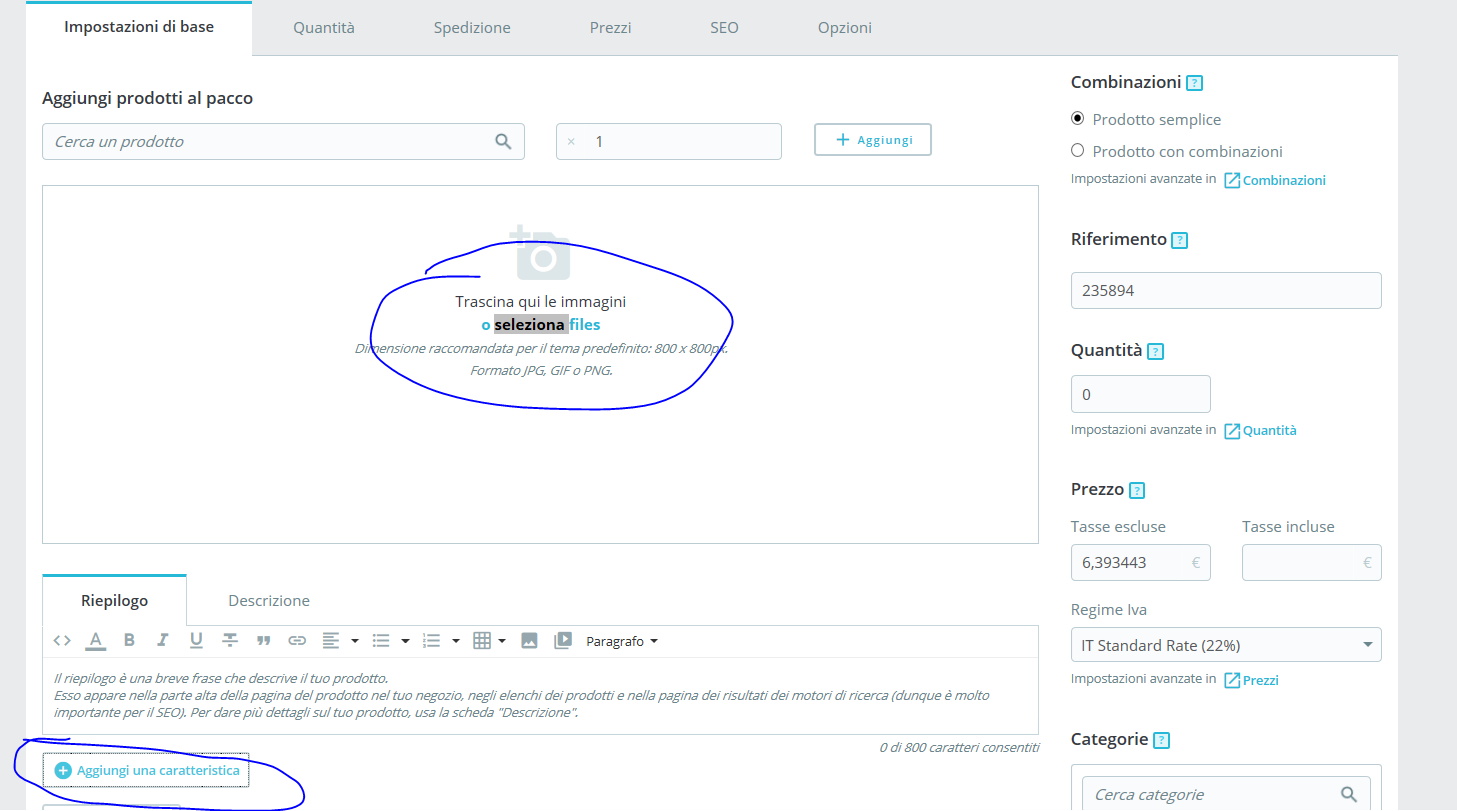Toggle bold formatting in summary editor
The image size is (1457, 811).
tap(129, 641)
